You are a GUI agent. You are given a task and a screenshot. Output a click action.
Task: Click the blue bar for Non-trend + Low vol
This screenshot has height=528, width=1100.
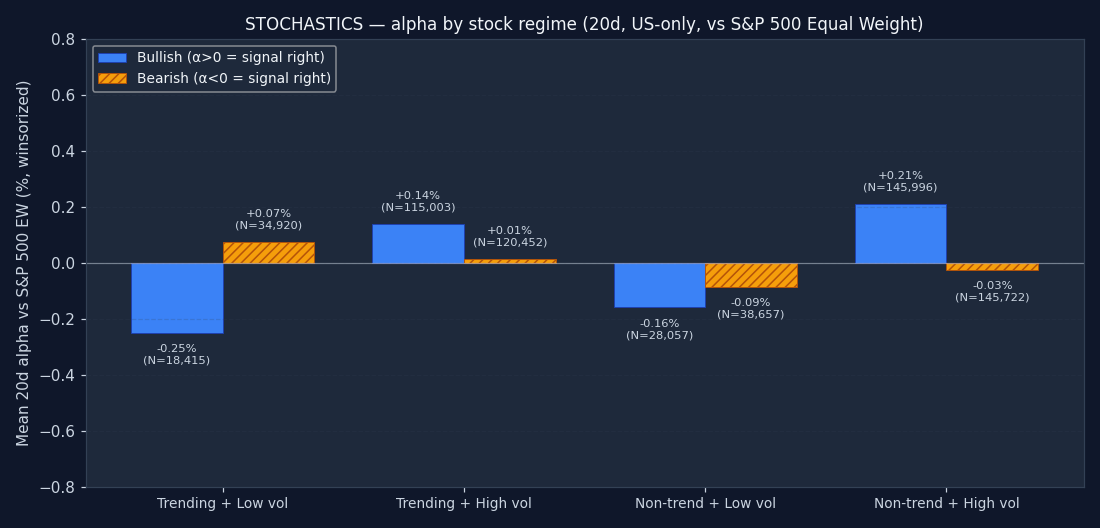659,285
